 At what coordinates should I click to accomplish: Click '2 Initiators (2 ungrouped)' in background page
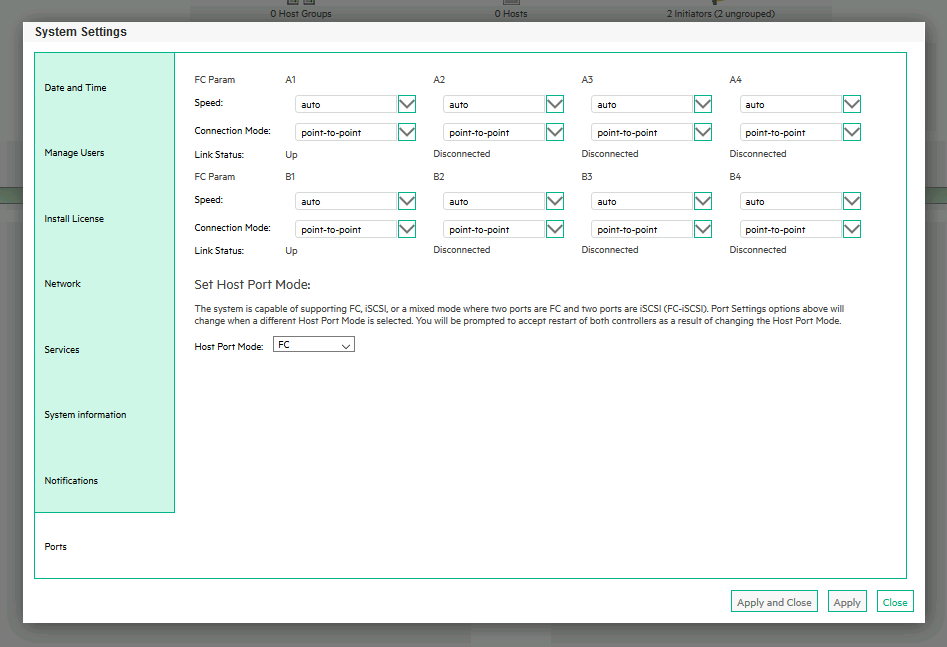click(721, 13)
